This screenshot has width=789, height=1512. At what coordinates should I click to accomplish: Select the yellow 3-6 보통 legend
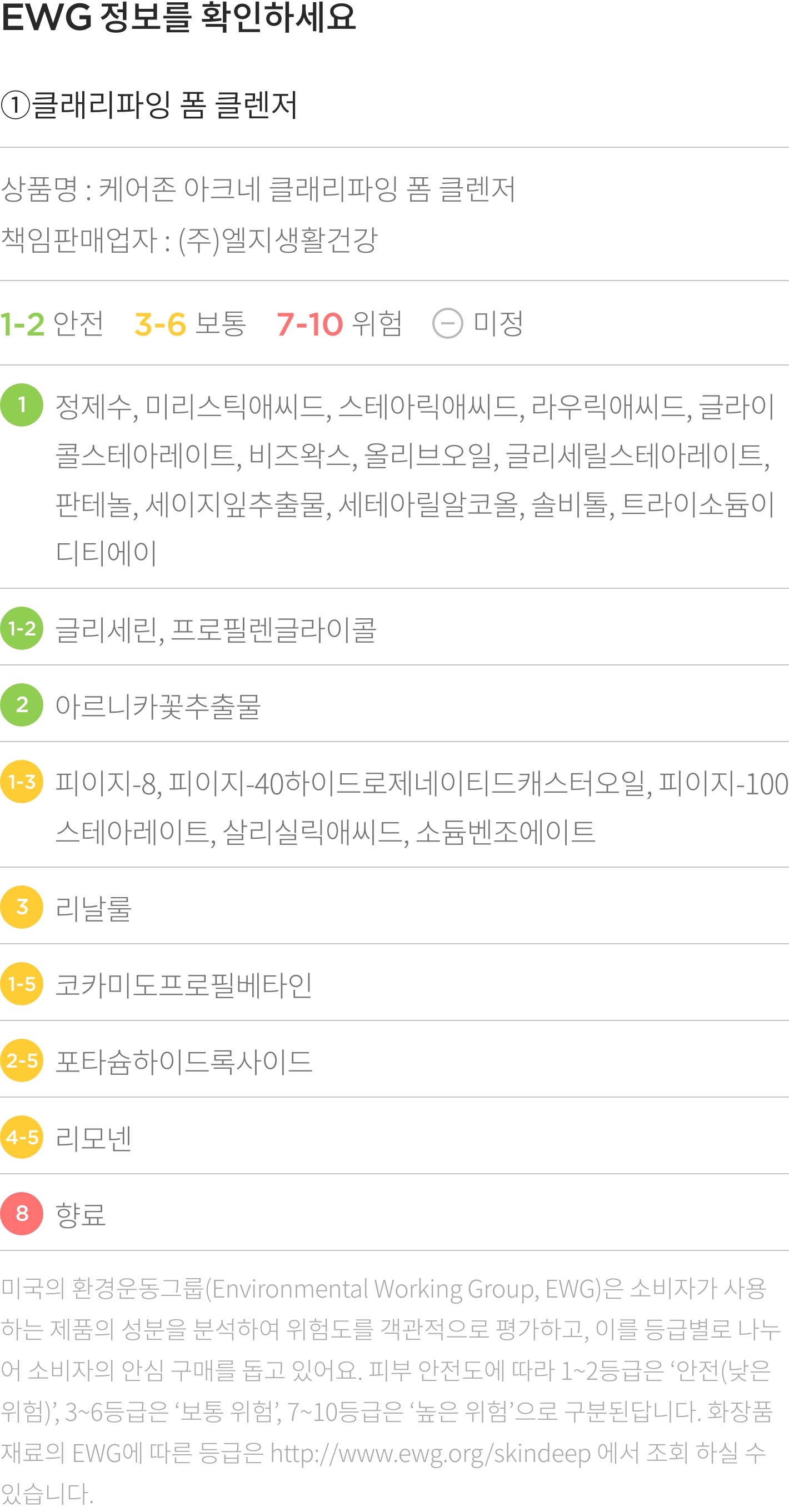[190, 323]
